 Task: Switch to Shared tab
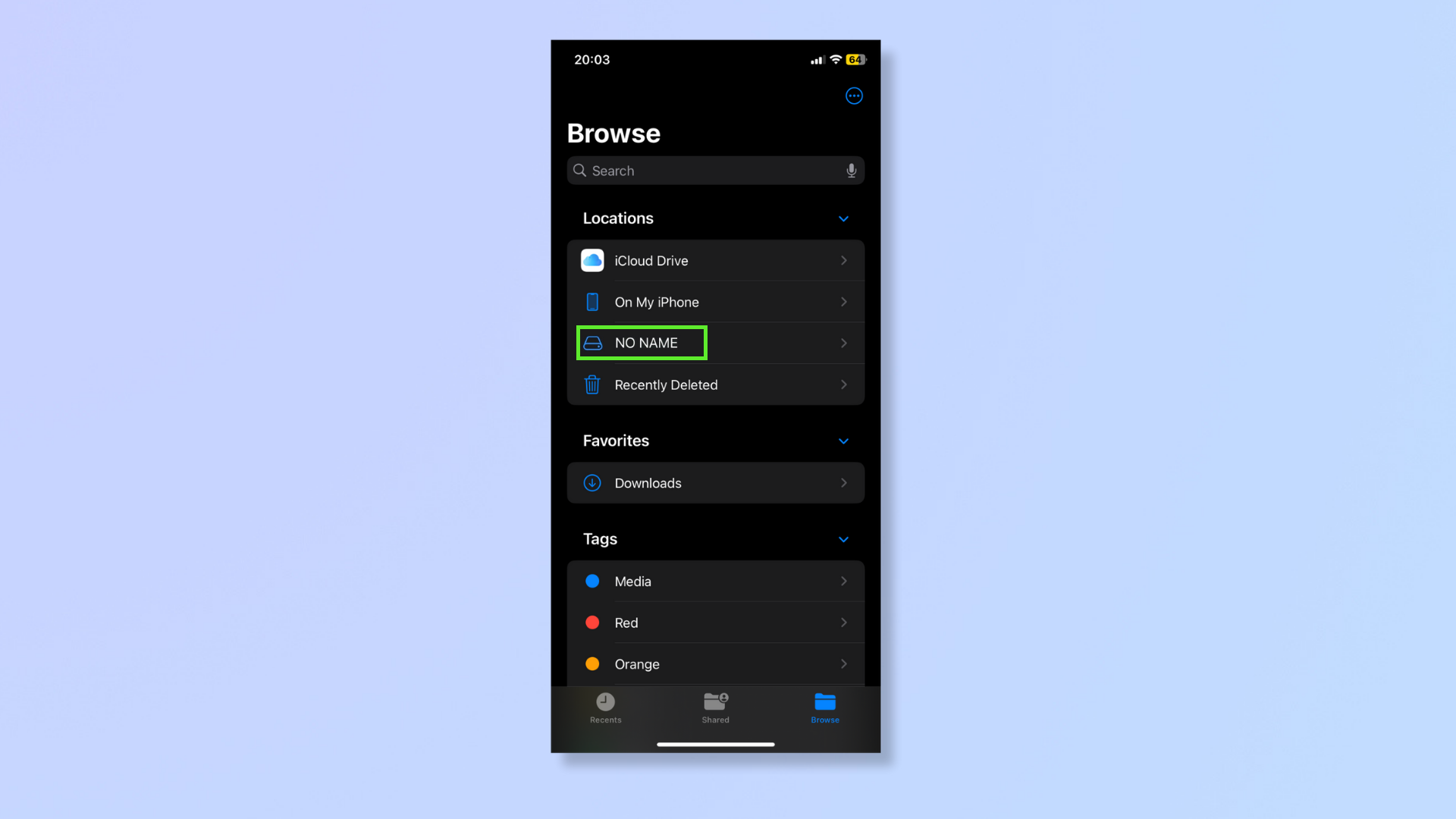[716, 707]
